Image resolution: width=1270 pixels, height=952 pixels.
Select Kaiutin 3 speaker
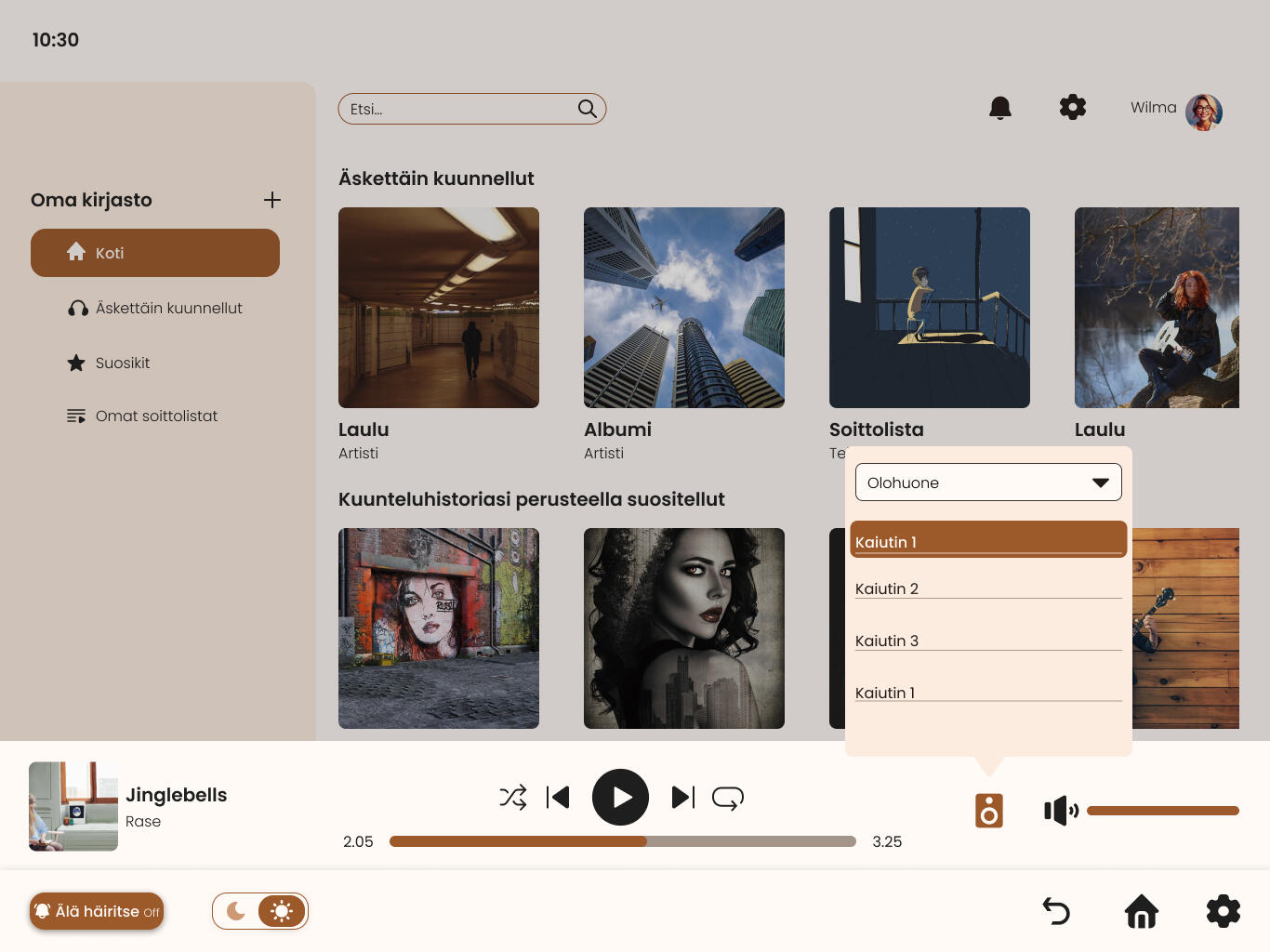[988, 641]
